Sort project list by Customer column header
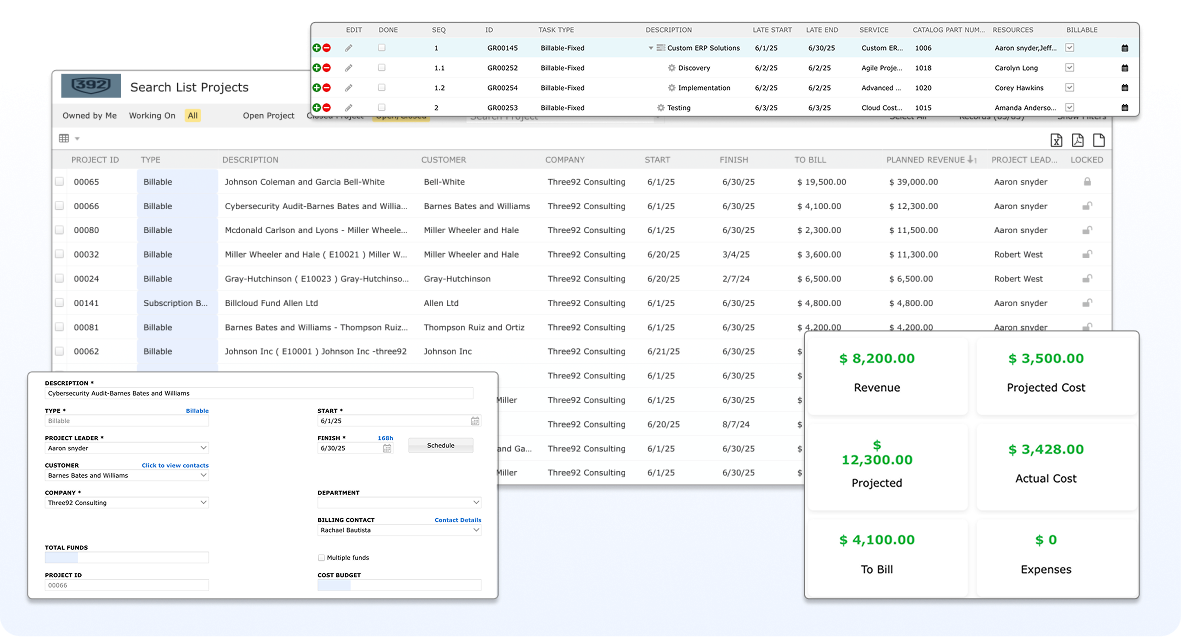 pos(444,160)
